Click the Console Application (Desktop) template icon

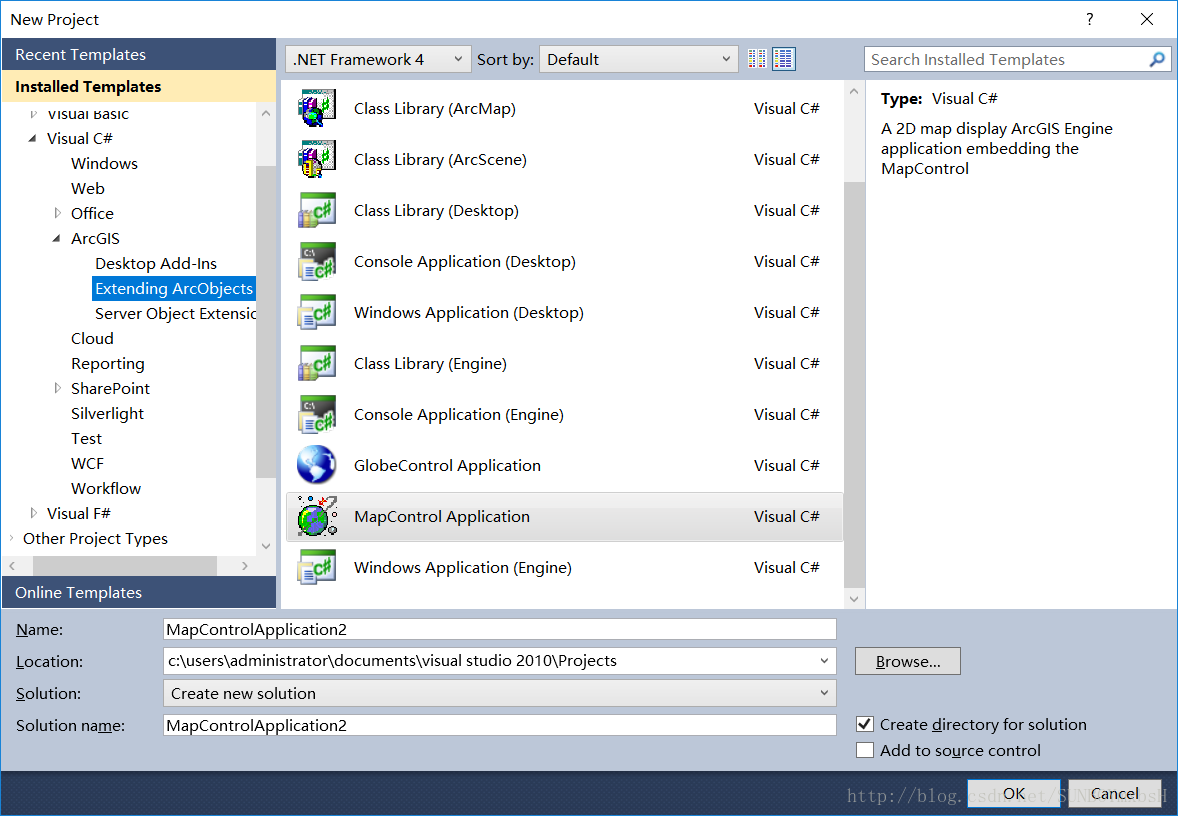[316, 261]
